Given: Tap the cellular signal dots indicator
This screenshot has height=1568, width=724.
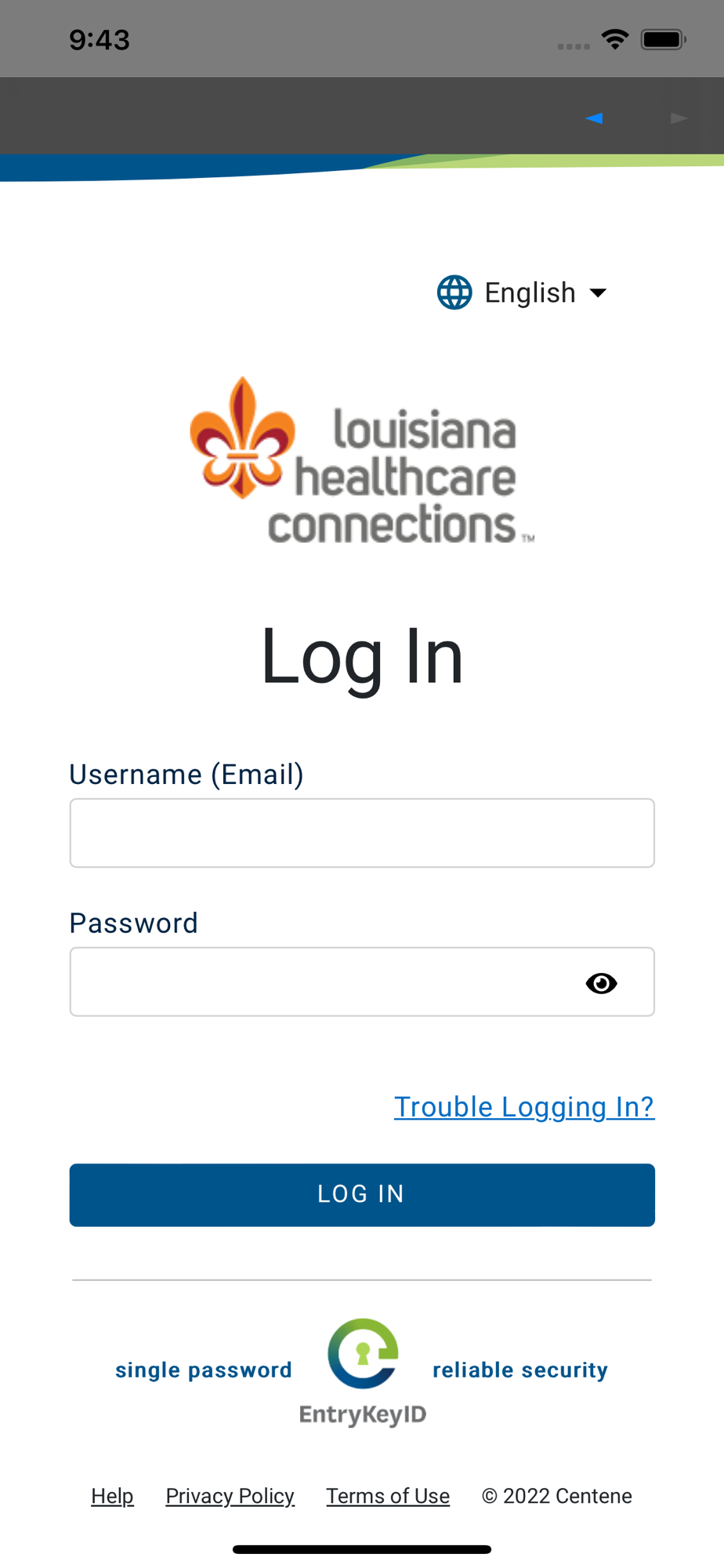Looking at the screenshot, I should (x=574, y=46).
